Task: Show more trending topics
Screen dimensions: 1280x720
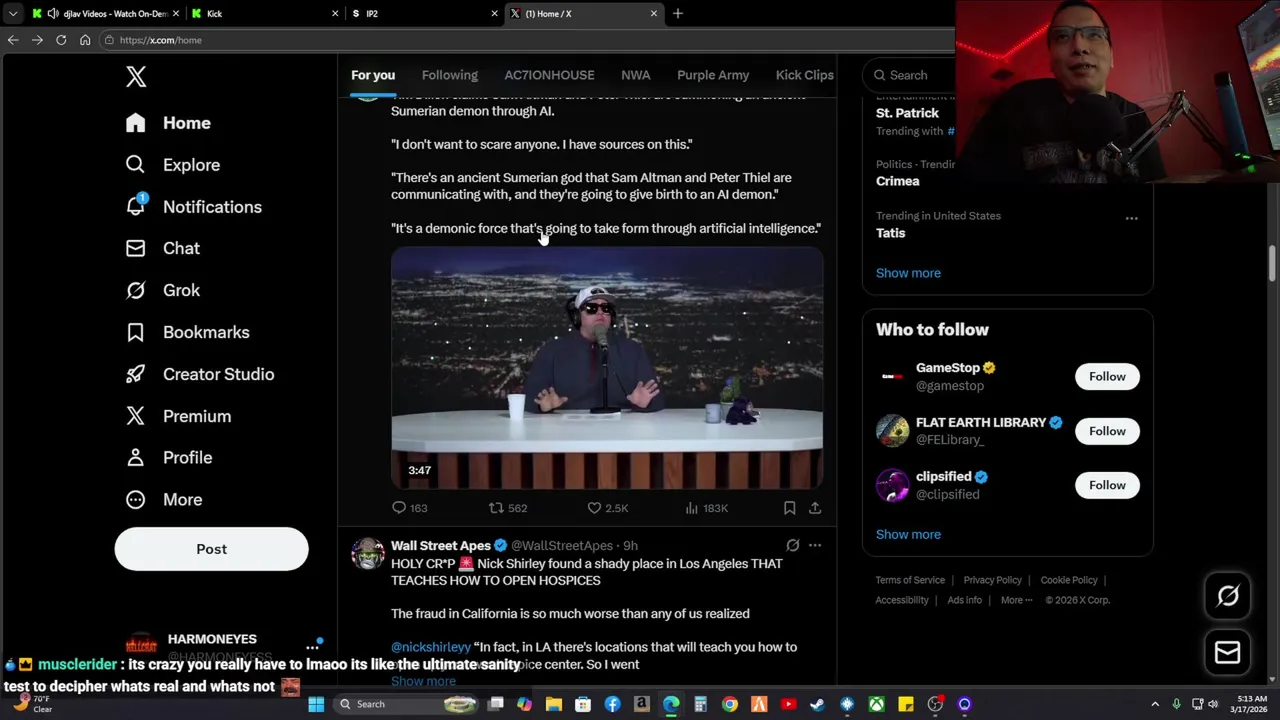Action: (x=908, y=273)
